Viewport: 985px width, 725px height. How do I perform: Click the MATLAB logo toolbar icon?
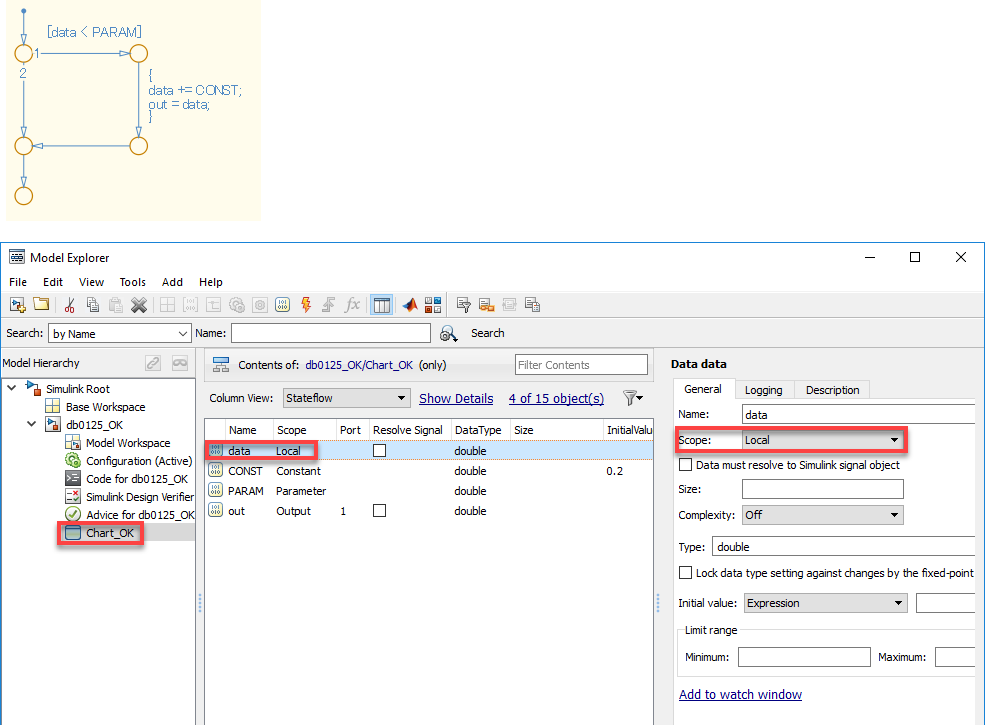[410, 305]
